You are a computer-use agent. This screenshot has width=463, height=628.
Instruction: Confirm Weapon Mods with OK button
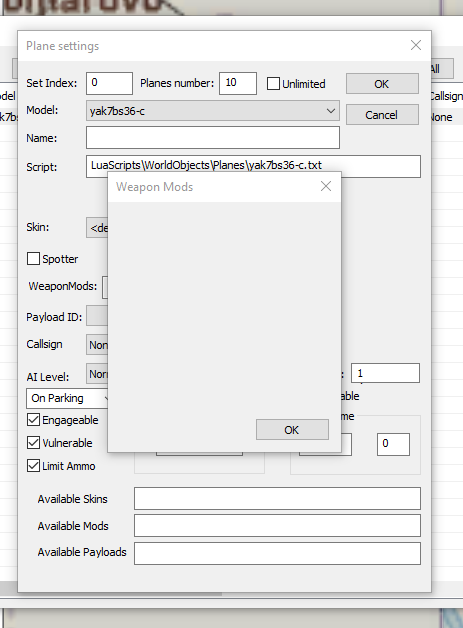pyautogui.click(x=292, y=430)
